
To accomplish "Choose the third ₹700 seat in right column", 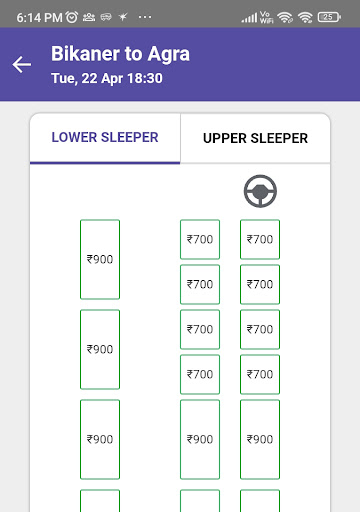I will pyautogui.click(x=260, y=329).
